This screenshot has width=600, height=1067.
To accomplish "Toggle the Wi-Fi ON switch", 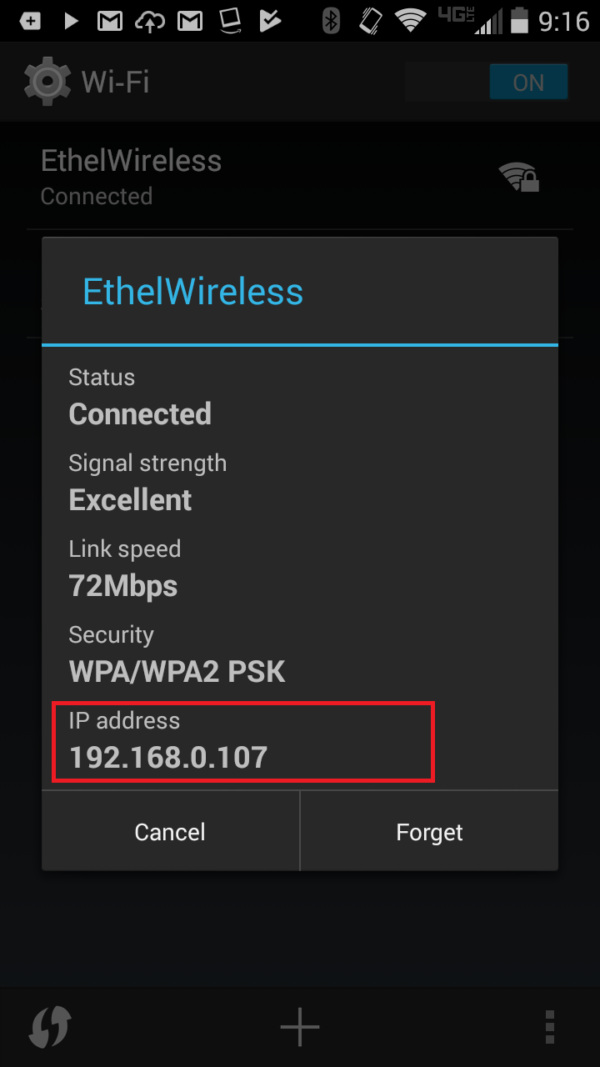I will point(486,82).
